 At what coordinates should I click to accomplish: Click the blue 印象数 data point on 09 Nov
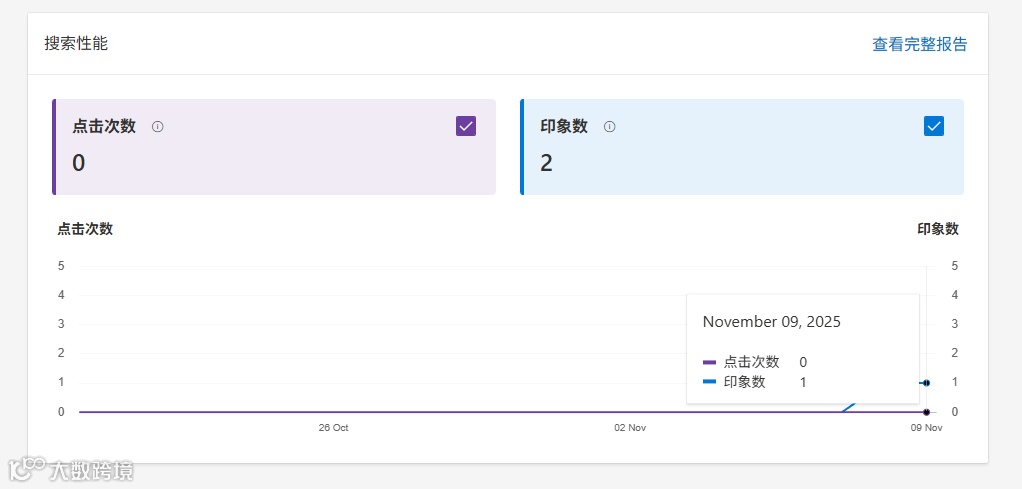(927, 383)
